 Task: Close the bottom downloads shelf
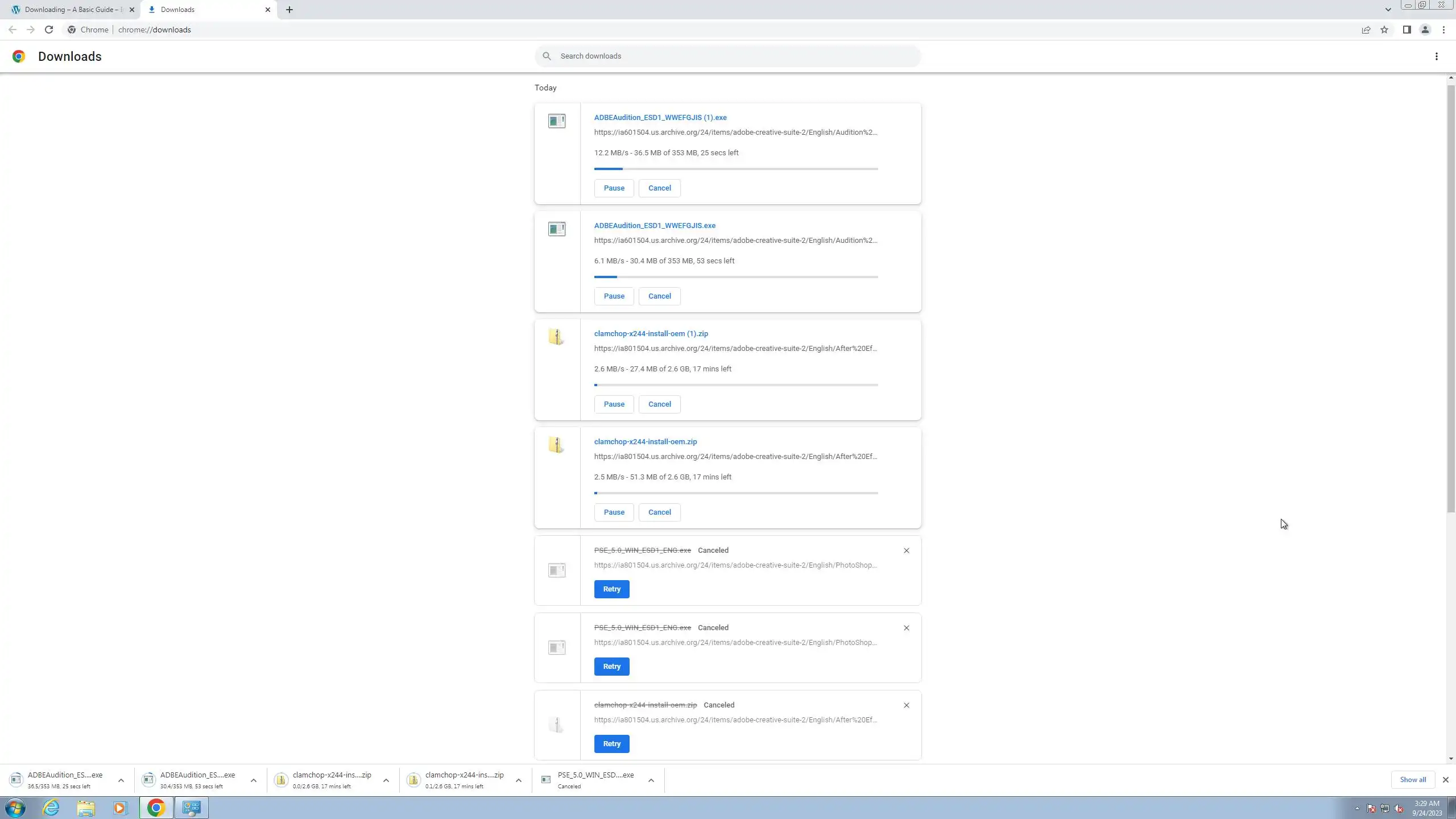pyautogui.click(x=1446, y=780)
